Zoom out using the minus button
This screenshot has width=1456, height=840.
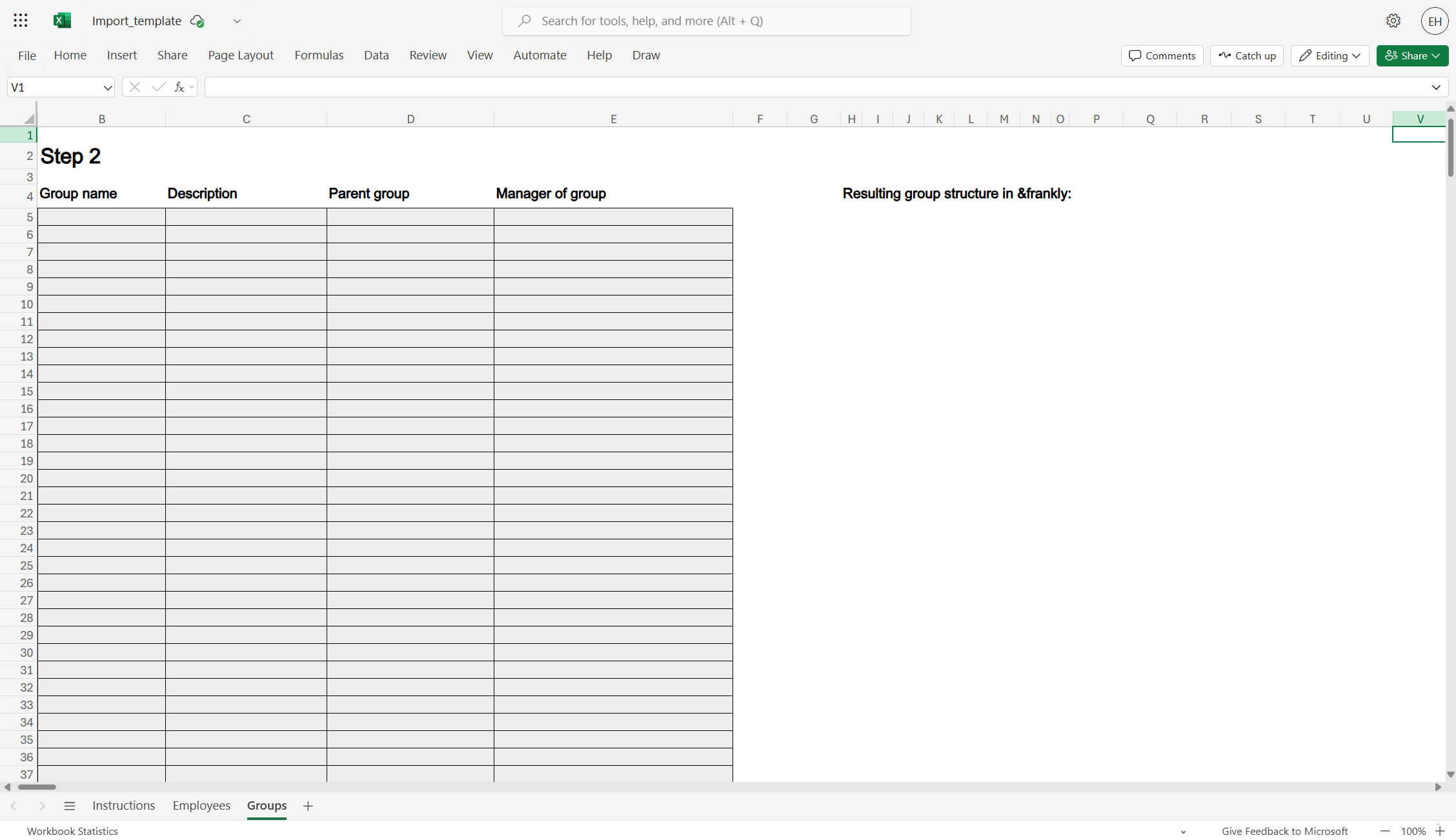pos(1384,831)
